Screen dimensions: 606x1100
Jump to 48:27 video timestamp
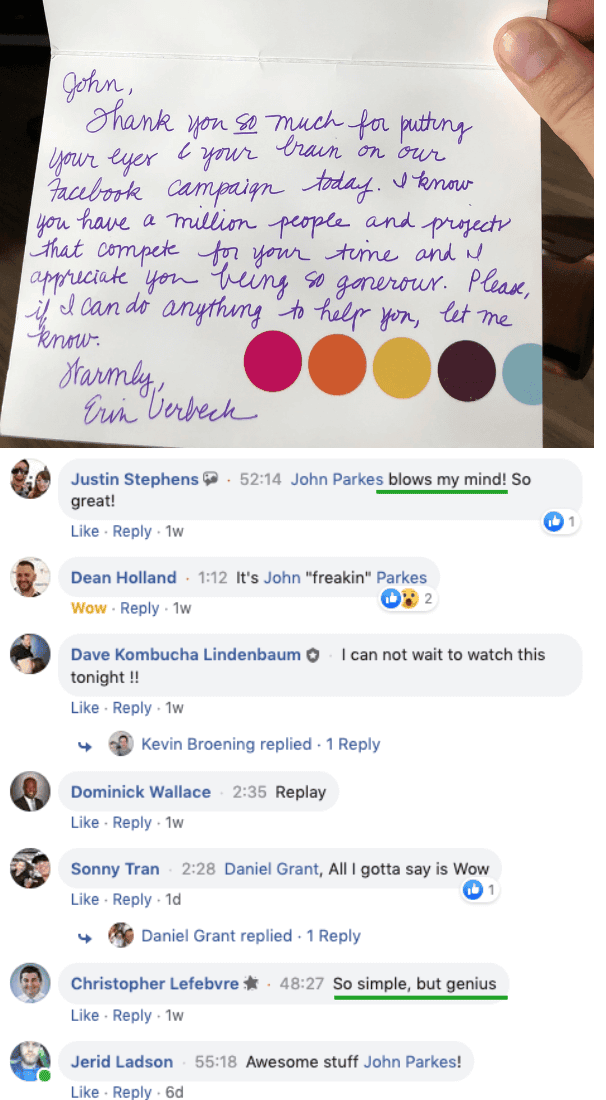click(x=300, y=984)
